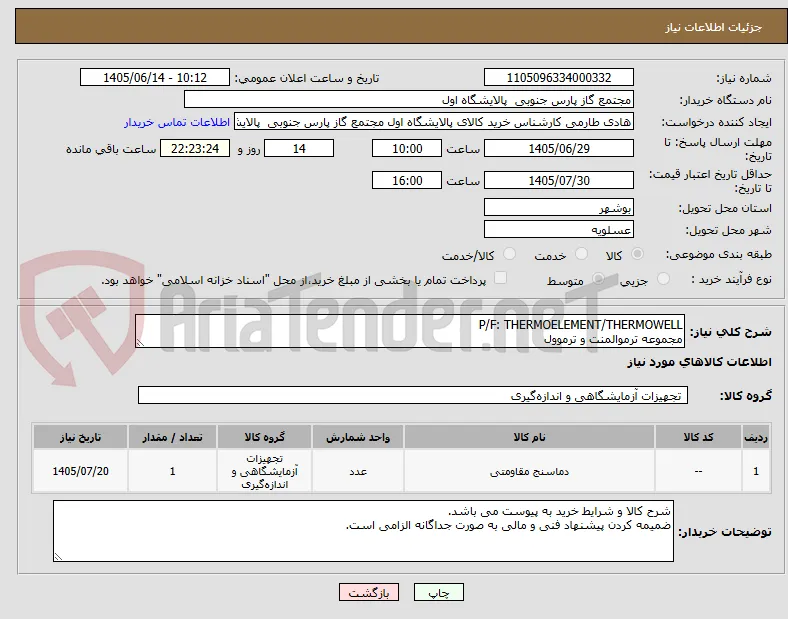Click the price validity date 1405/07/30

(558, 180)
